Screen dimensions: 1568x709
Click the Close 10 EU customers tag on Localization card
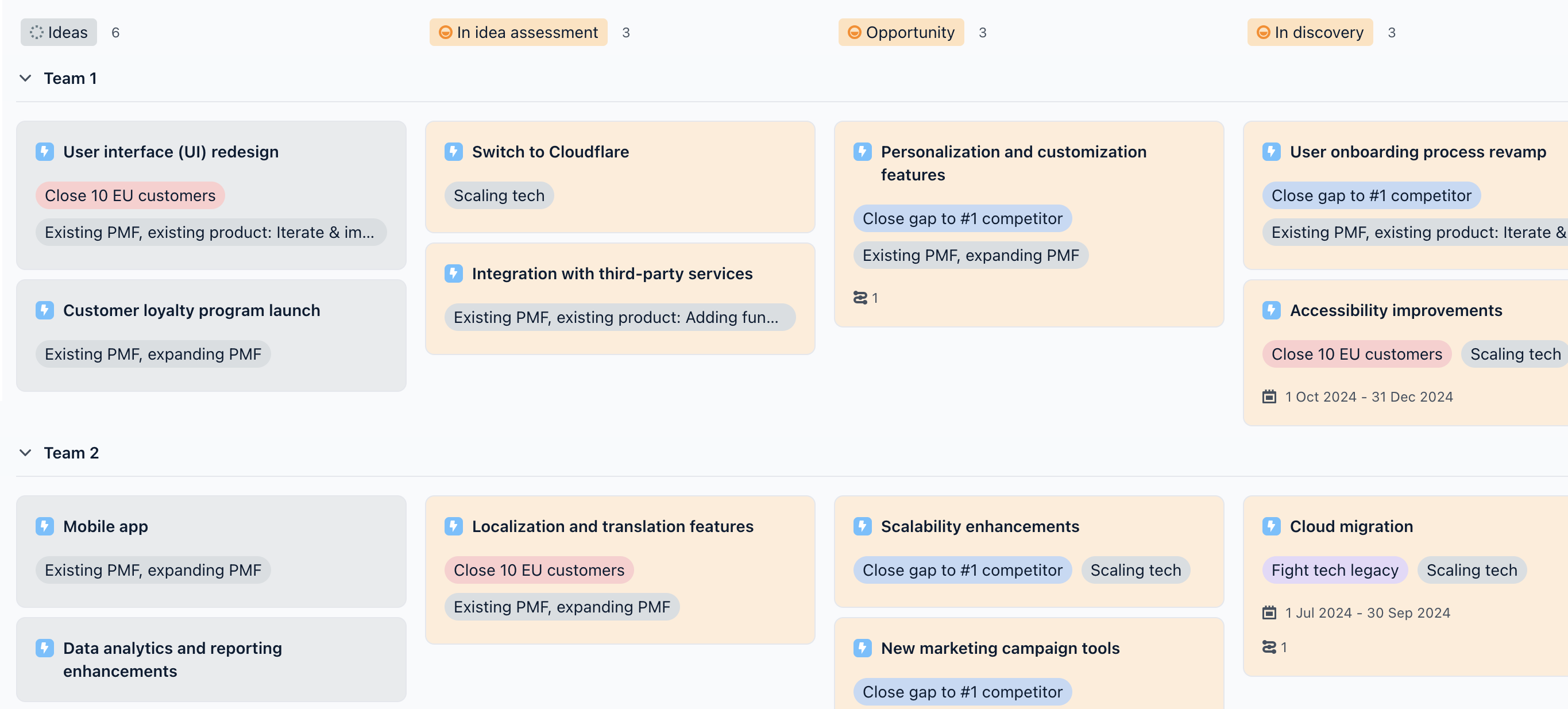coord(538,569)
